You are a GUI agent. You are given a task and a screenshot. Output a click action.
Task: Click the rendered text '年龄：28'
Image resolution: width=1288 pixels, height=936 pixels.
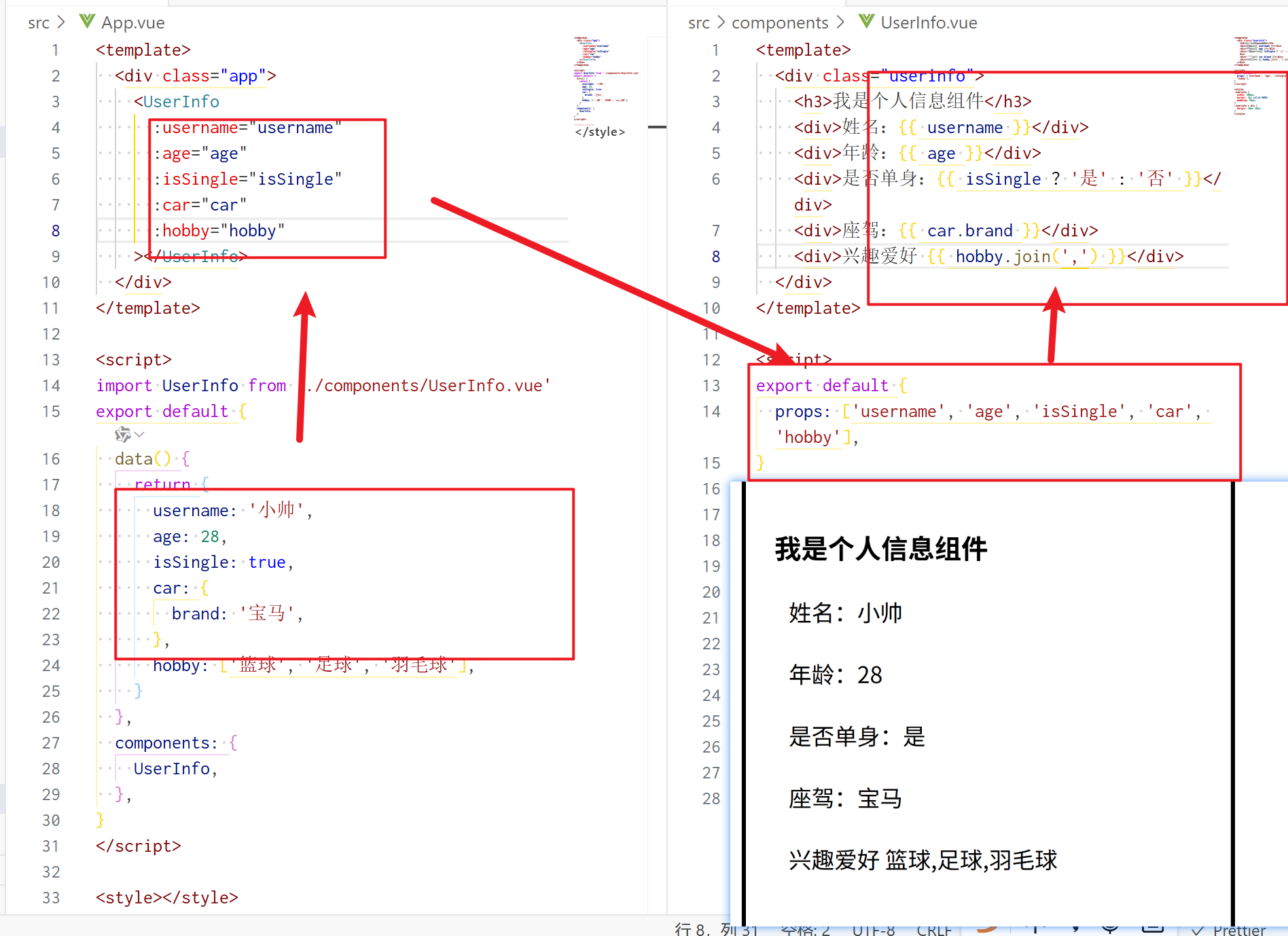click(836, 674)
